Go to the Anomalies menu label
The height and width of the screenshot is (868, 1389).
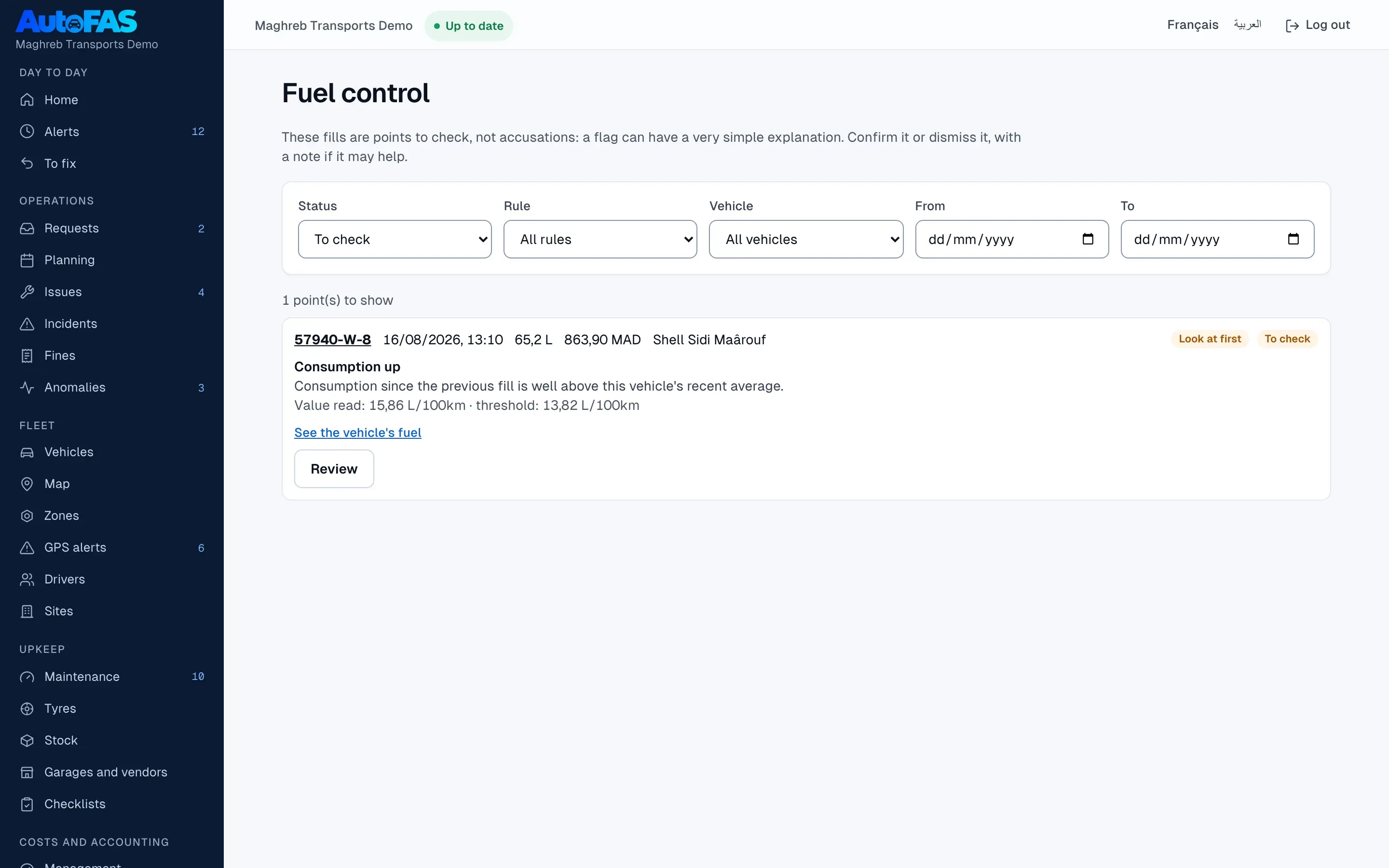75,388
